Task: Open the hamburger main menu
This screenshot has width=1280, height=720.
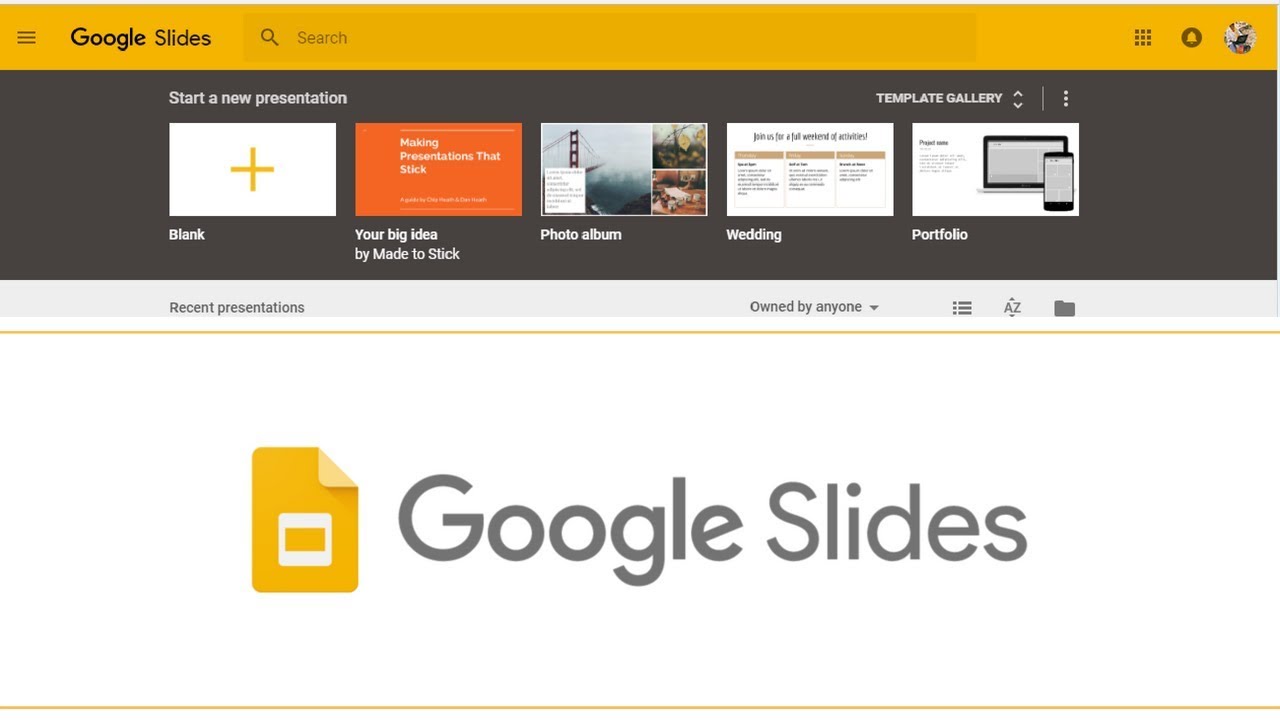Action: (x=27, y=38)
